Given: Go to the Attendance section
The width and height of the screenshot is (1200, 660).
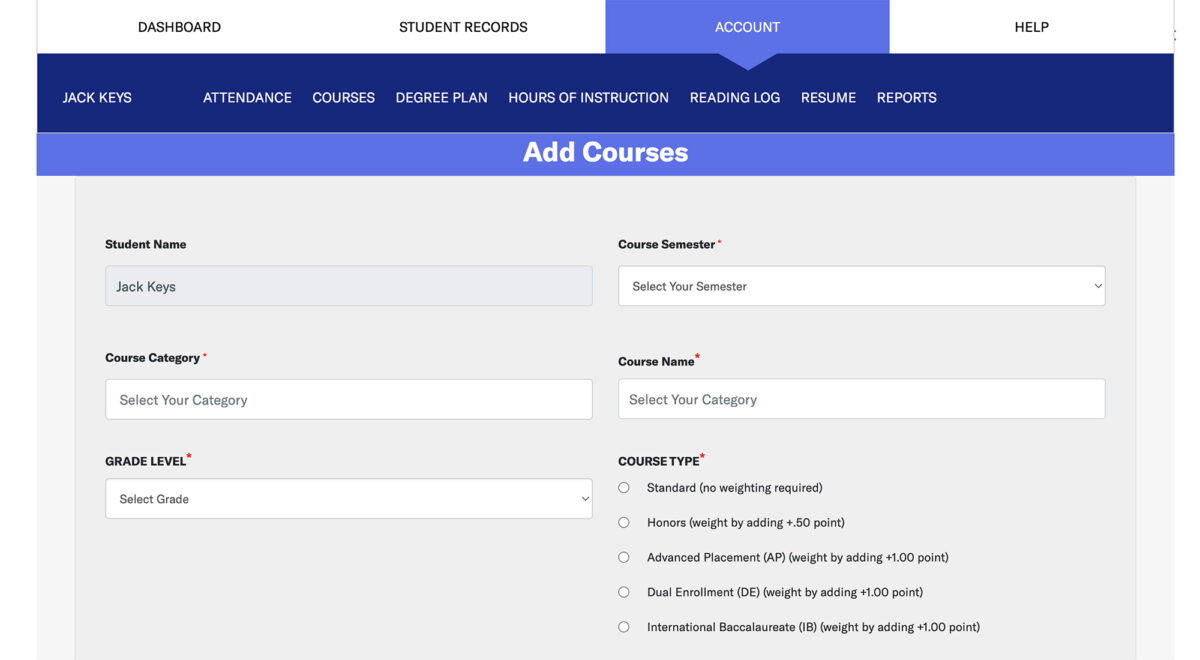Looking at the screenshot, I should click(247, 97).
